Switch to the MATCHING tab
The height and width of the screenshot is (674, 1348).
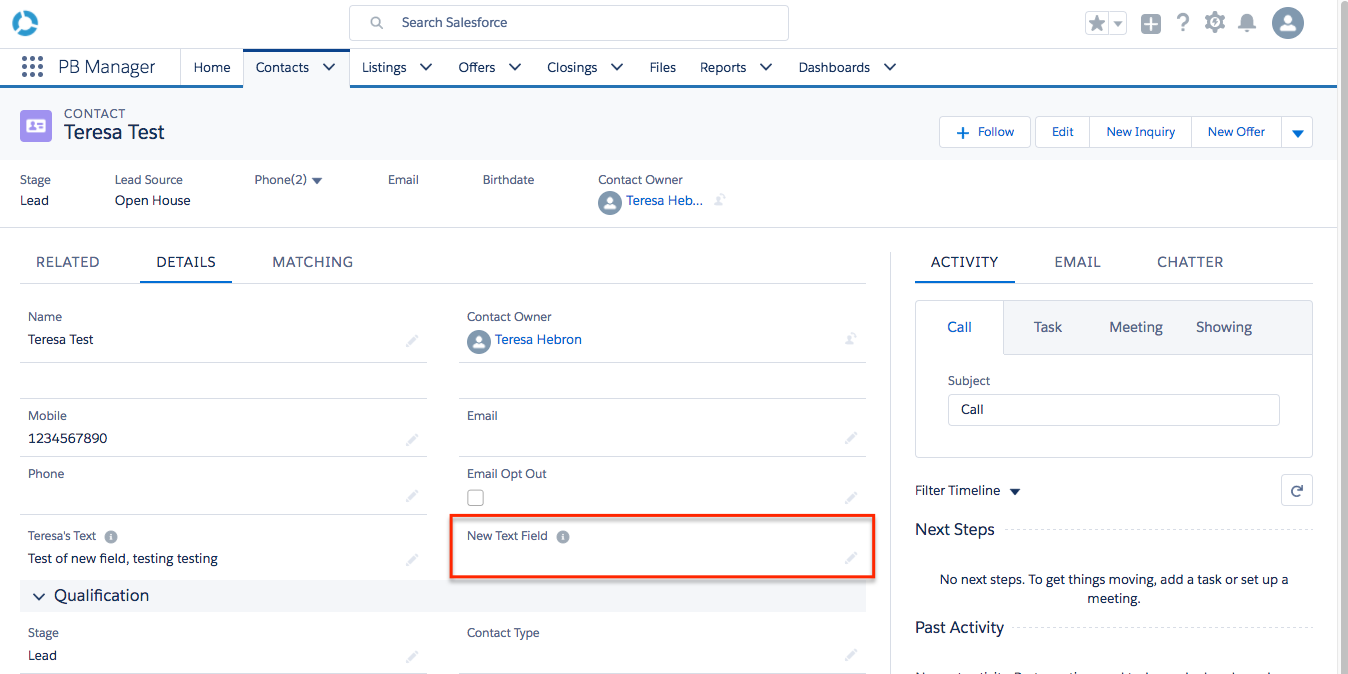click(313, 262)
